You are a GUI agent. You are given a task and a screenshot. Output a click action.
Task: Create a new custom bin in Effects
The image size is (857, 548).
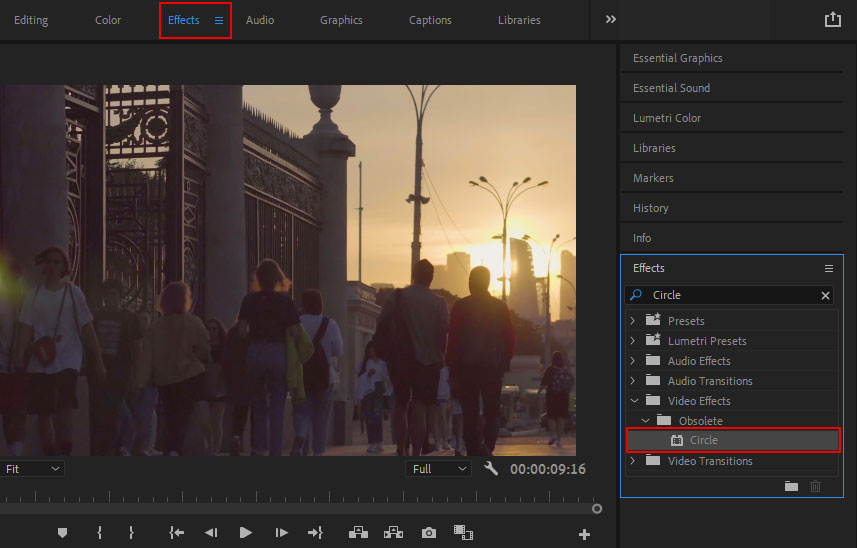tap(791, 486)
